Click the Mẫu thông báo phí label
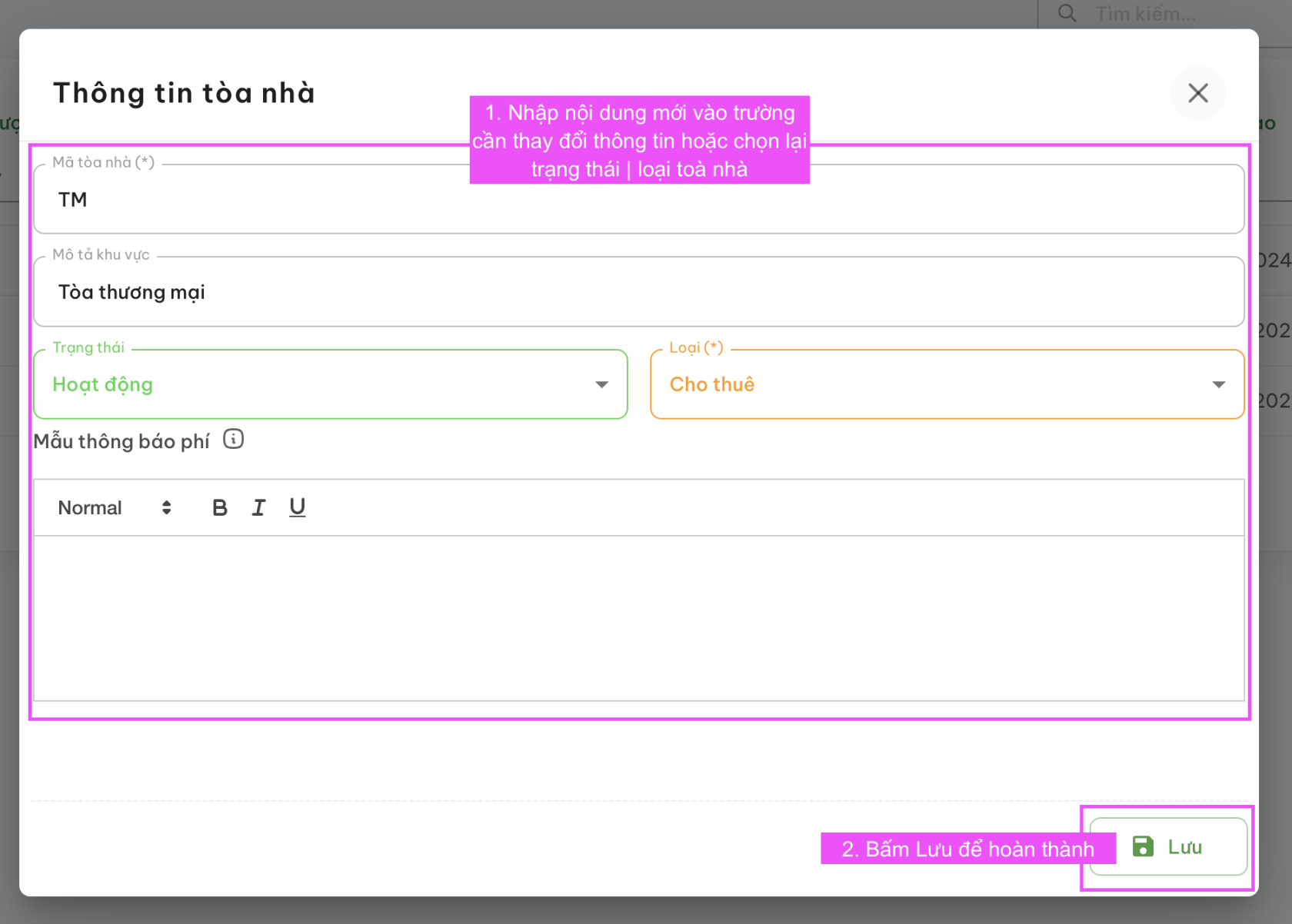 coord(122,441)
